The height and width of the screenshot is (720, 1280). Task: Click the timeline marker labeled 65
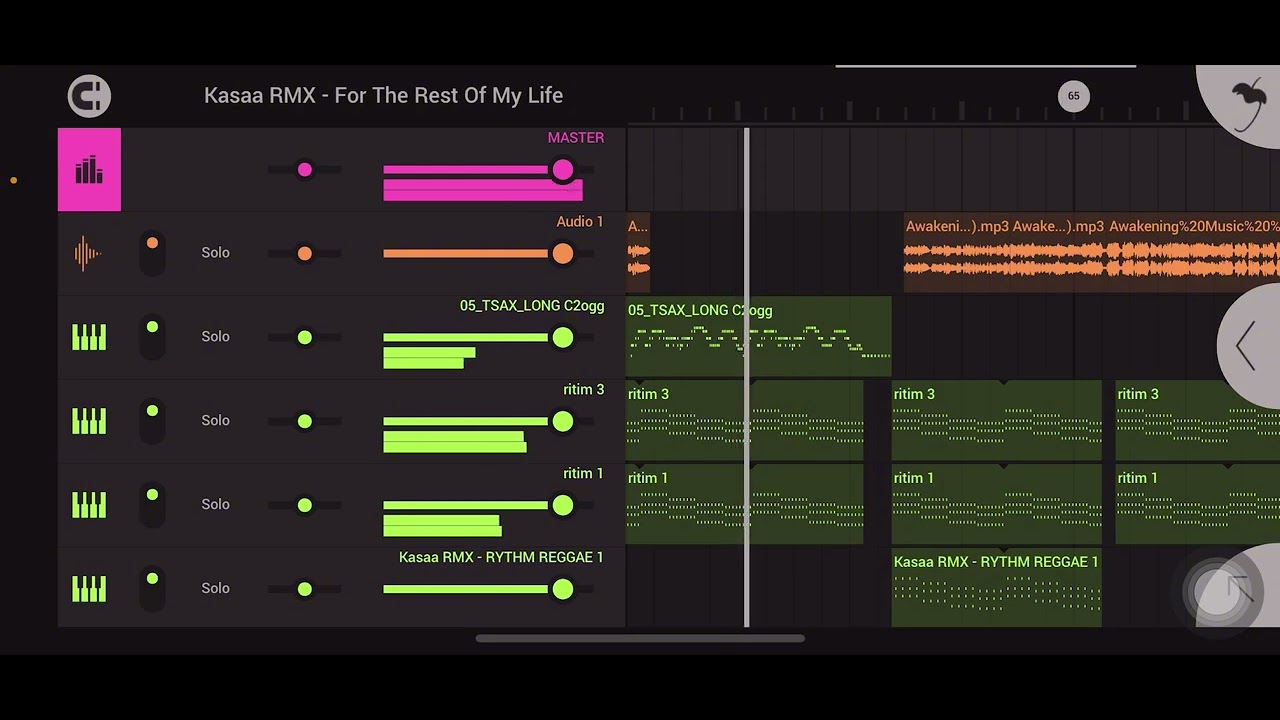[1073, 96]
